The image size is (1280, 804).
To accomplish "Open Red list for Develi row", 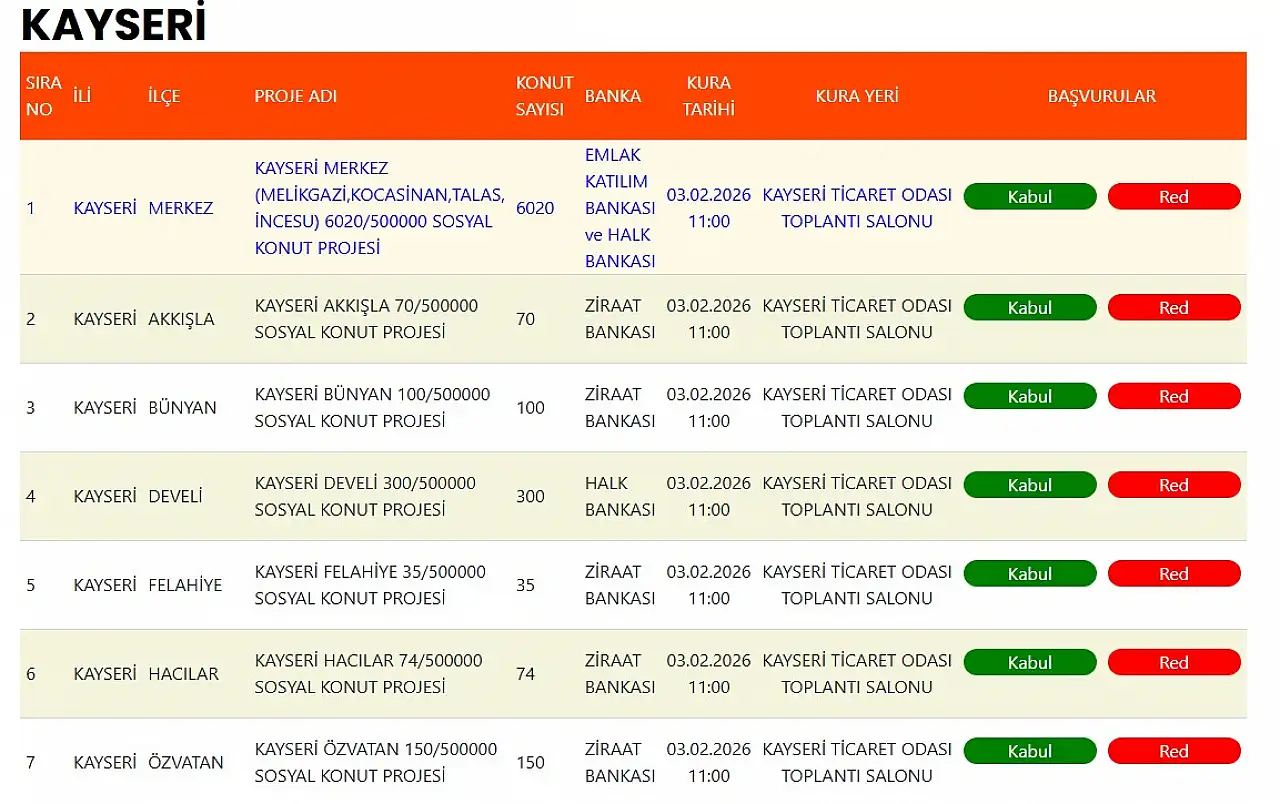I will tap(1173, 485).
